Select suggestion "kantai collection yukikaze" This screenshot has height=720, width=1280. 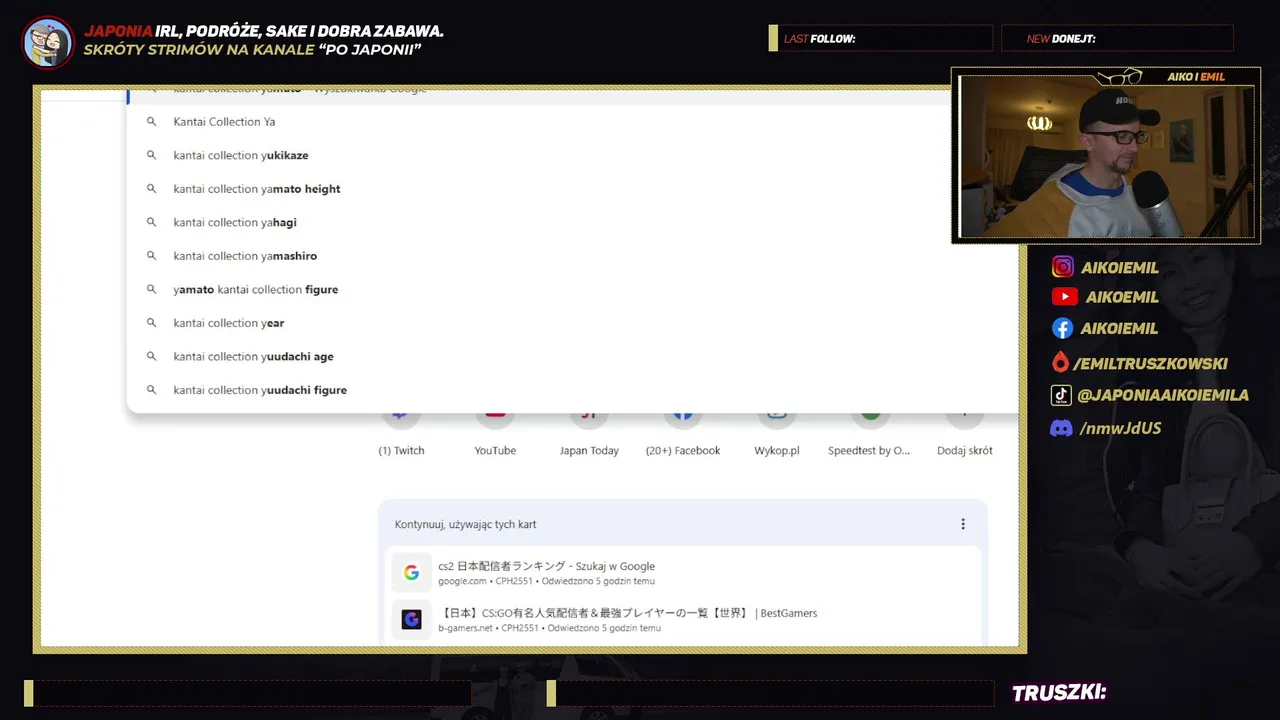pos(573,155)
